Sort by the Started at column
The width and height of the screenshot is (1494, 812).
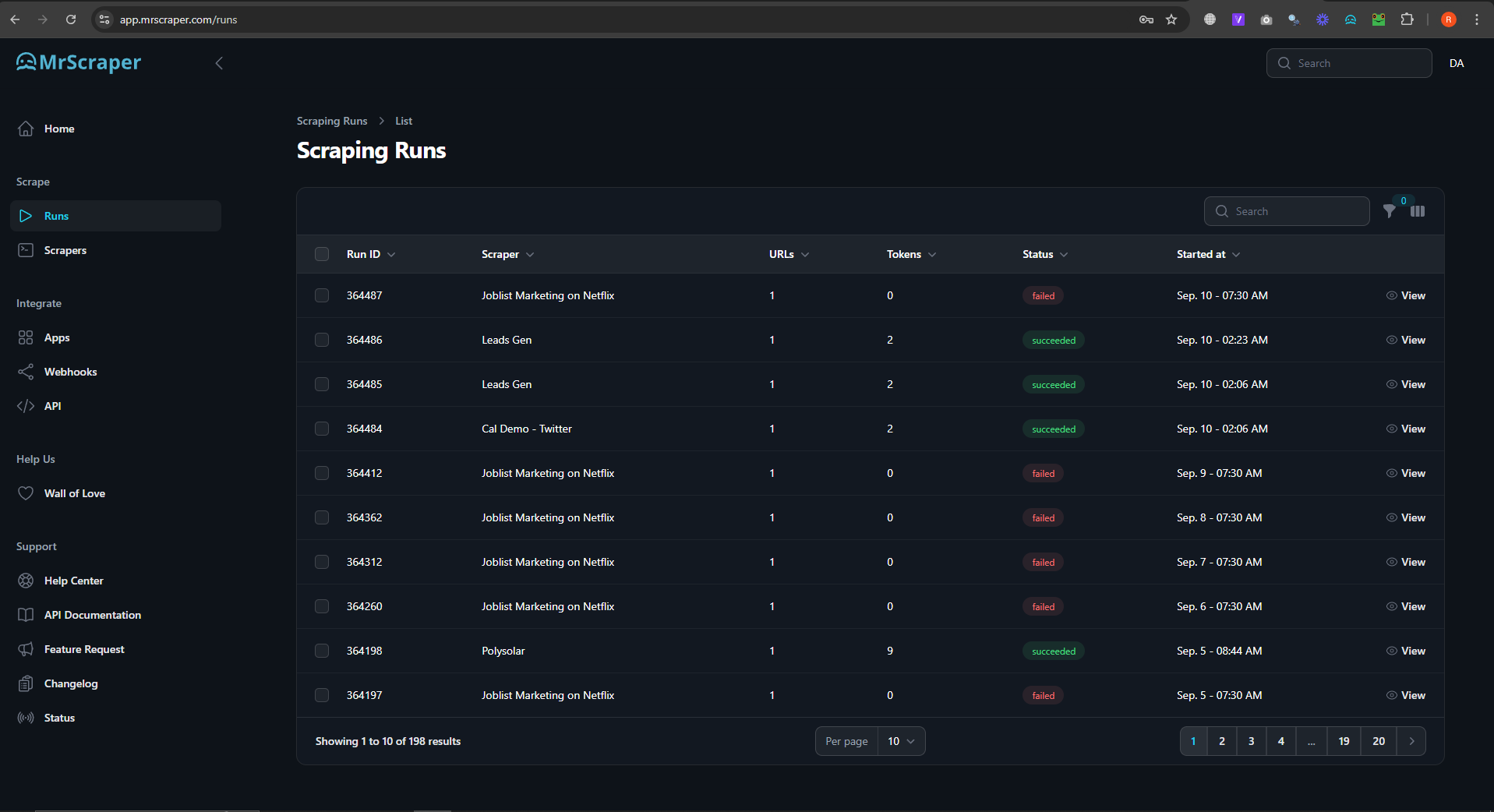click(x=1208, y=254)
